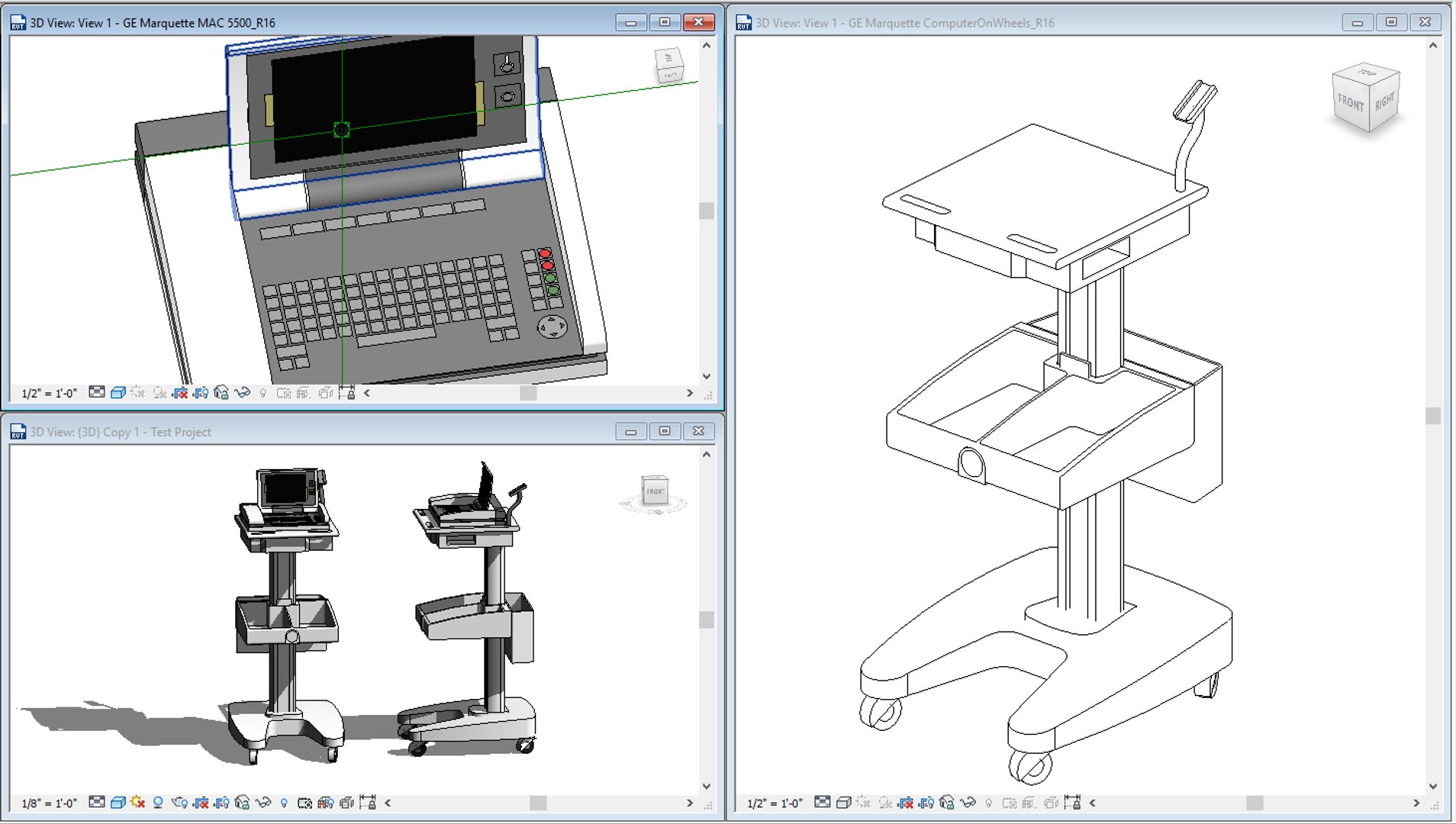Open Visual Style menu in ComputerOnWheels view
This screenshot has width=1456, height=824.
point(844,802)
